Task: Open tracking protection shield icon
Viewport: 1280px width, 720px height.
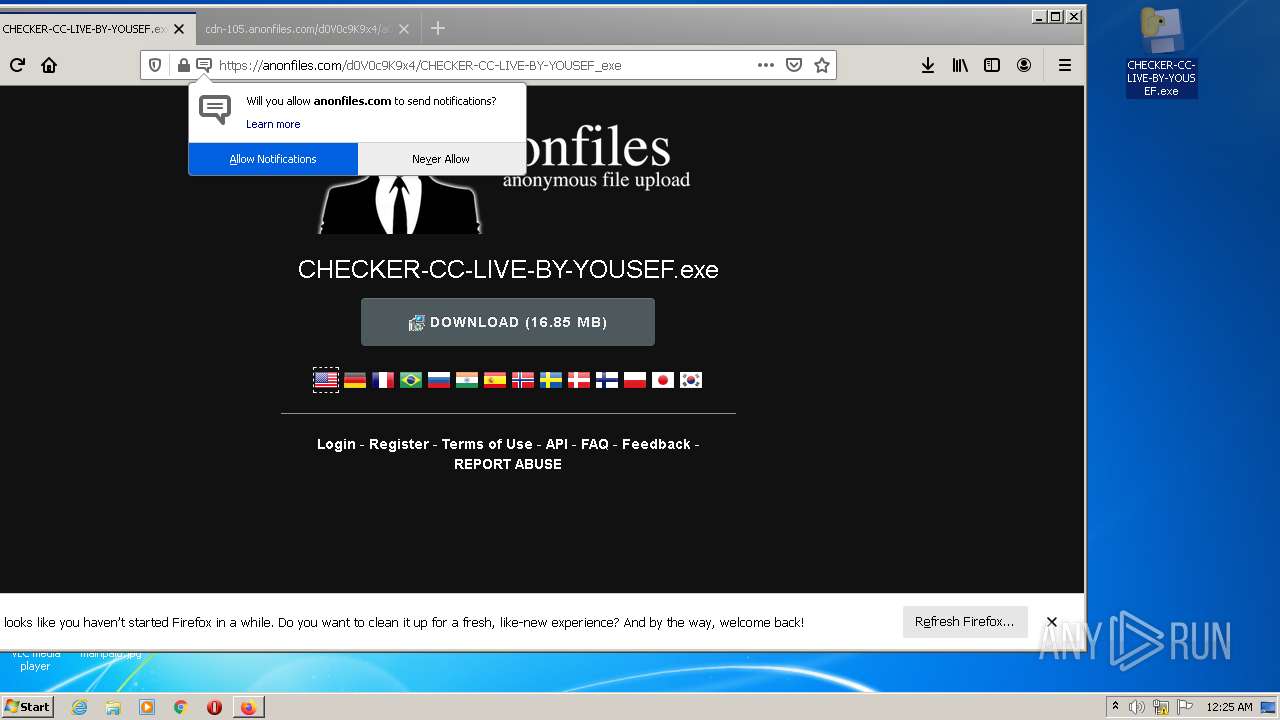Action: 155,65
